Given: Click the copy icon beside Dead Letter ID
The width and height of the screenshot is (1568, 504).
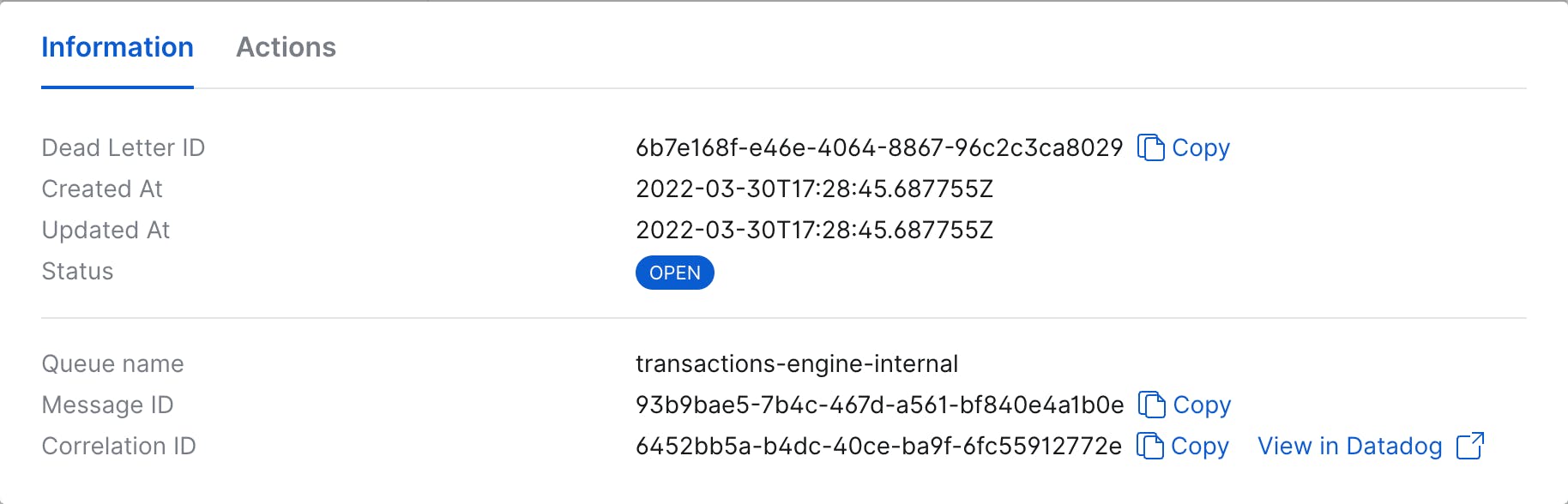Looking at the screenshot, I should tap(1150, 147).
